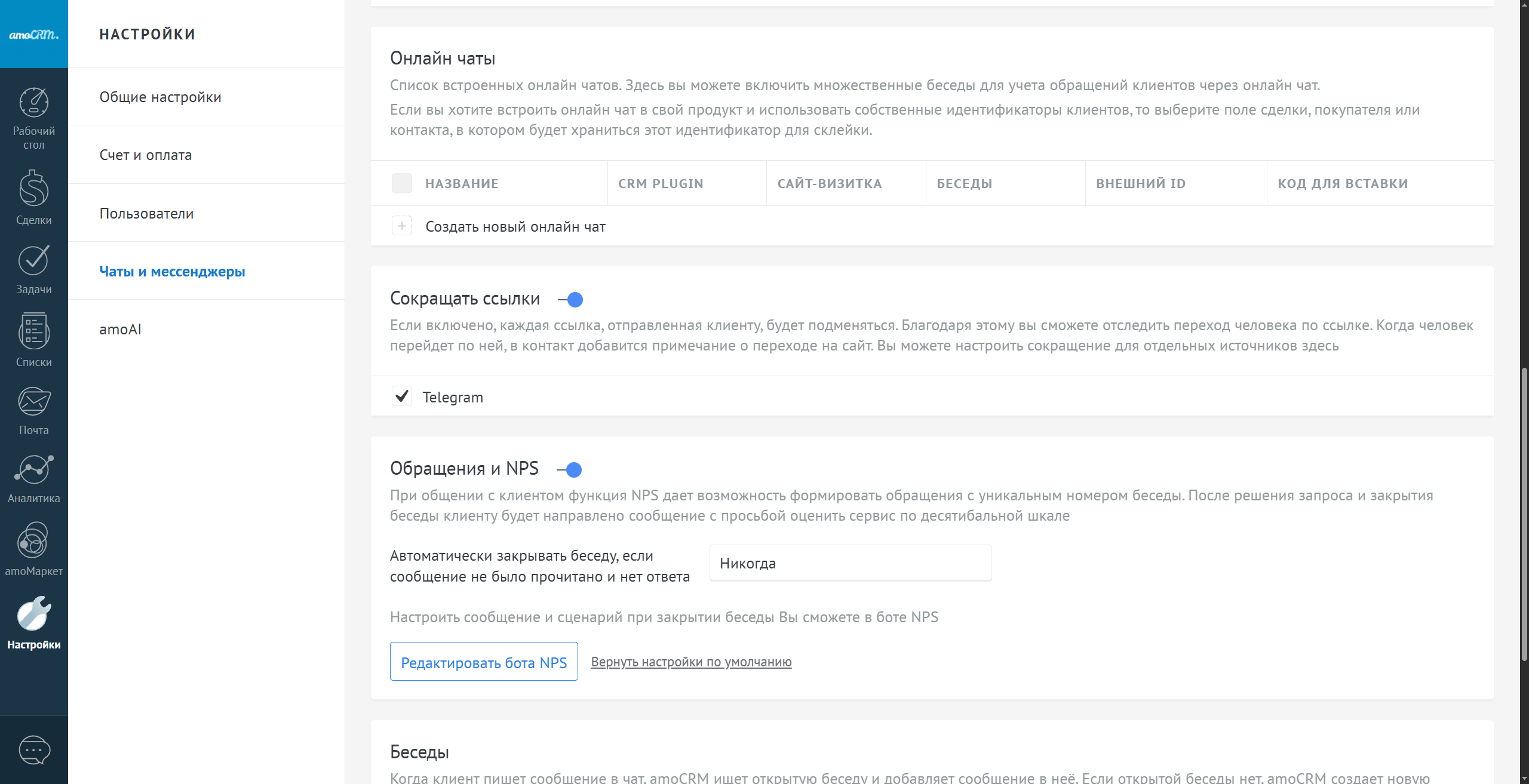Open the Пользователи settings menu item
Viewport: 1529px width, 784px height.
point(147,213)
